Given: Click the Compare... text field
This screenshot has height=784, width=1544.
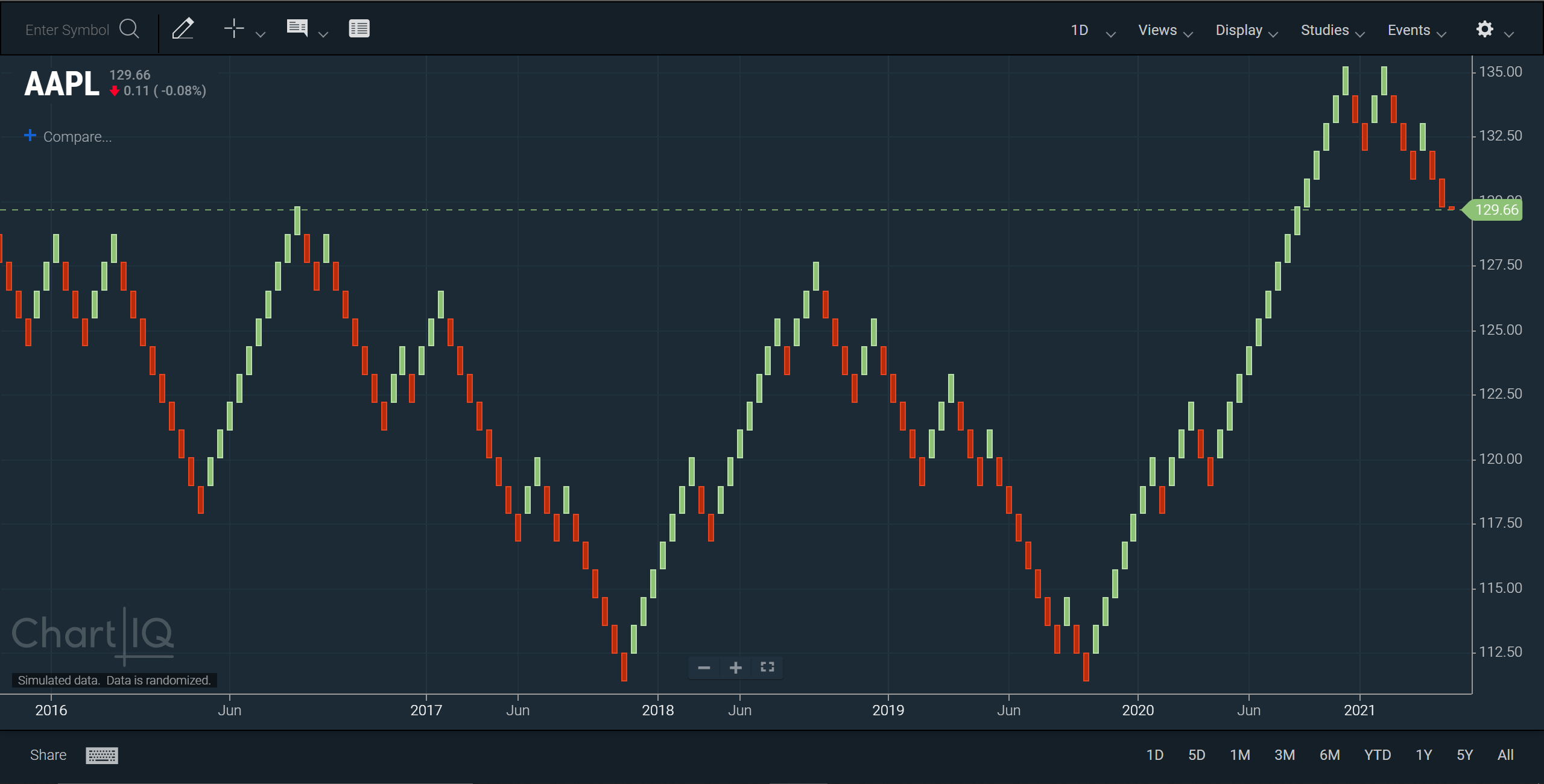Looking at the screenshot, I should (x=77, y=137).
